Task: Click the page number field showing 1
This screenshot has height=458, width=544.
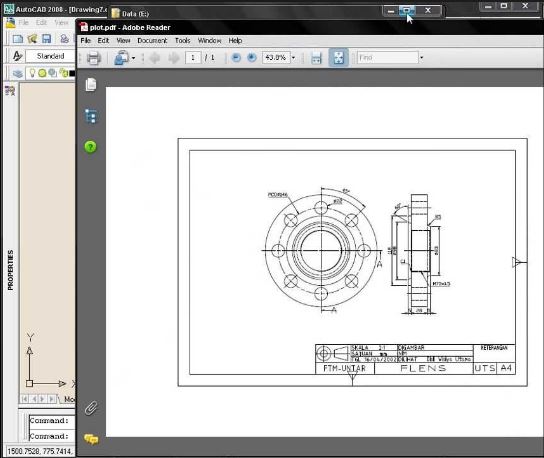Action: click(193, 58)
